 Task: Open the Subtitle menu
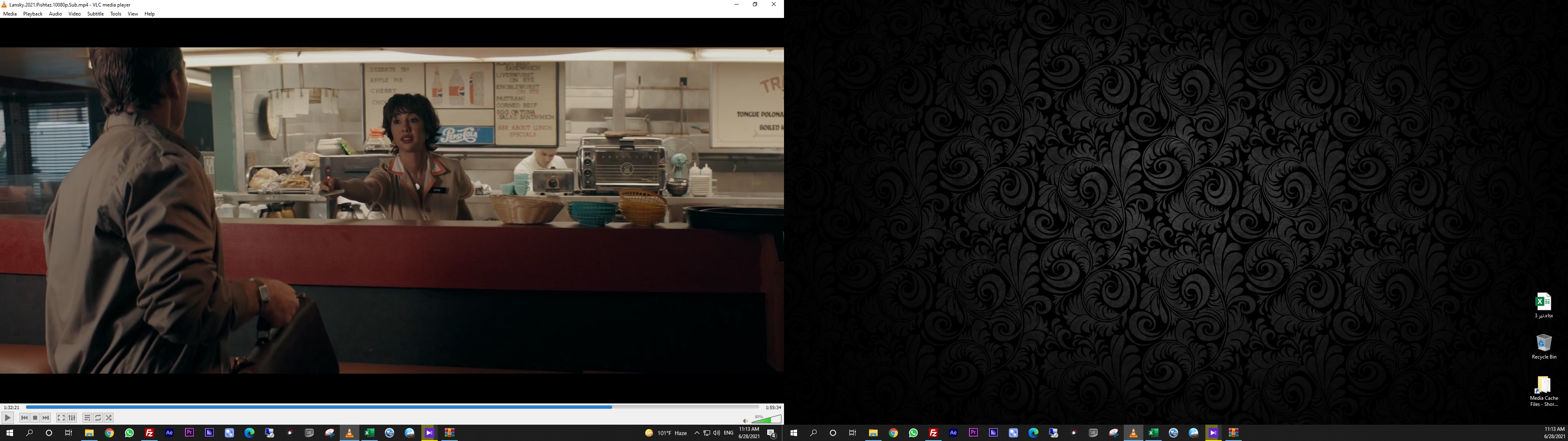coord(95,14)
